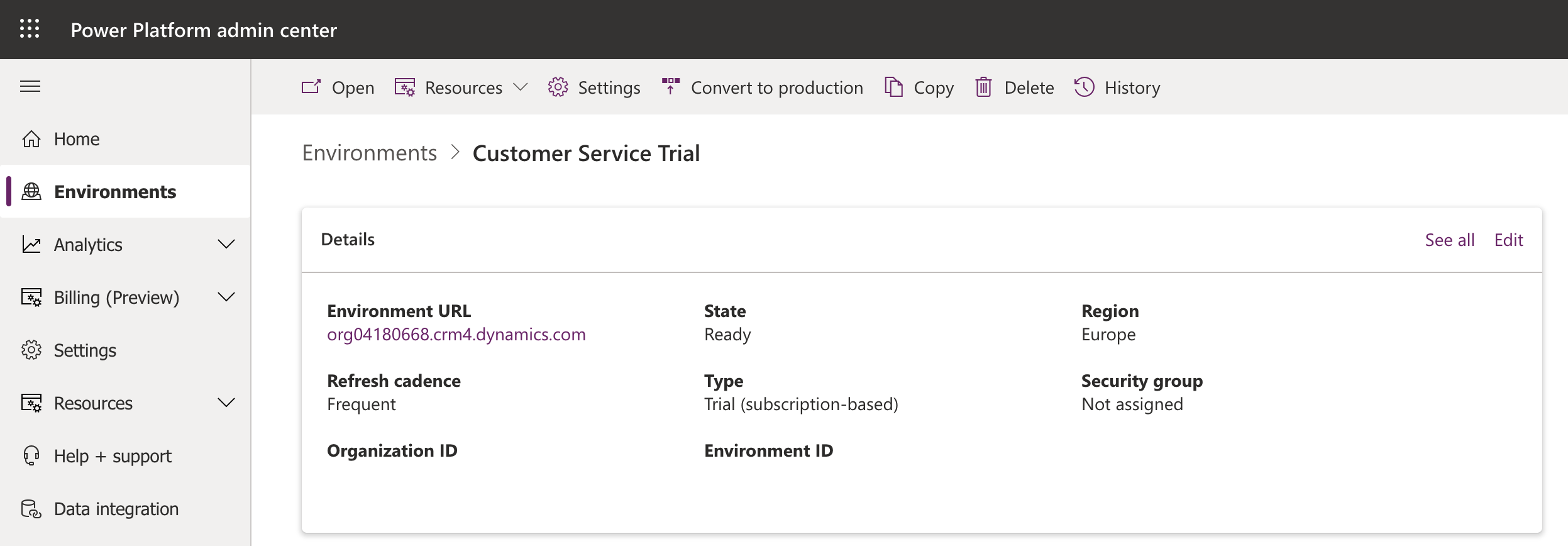Click the Open toolbar button
1568x546 pixels.
click(x=338, y=87)
